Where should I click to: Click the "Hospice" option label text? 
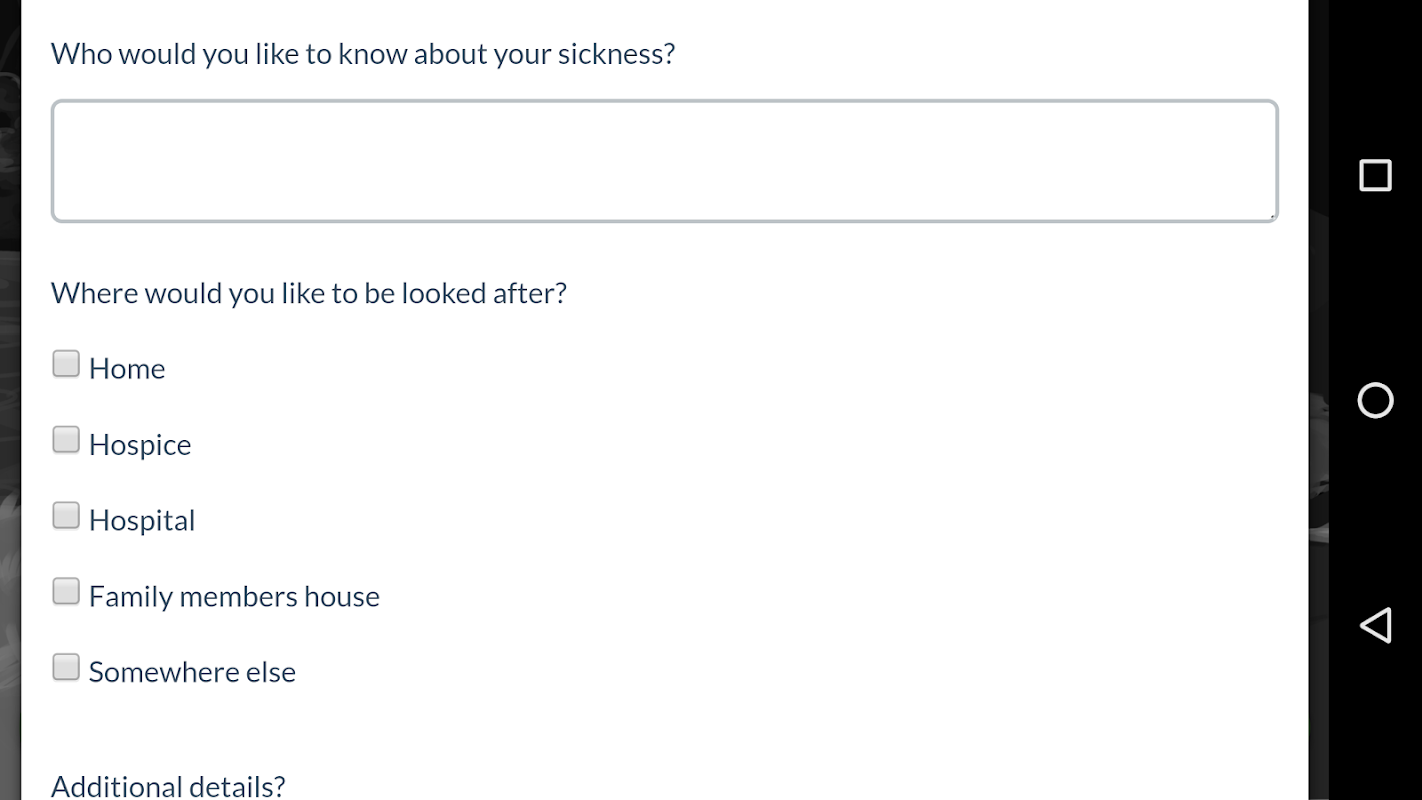tap(140, 445)
